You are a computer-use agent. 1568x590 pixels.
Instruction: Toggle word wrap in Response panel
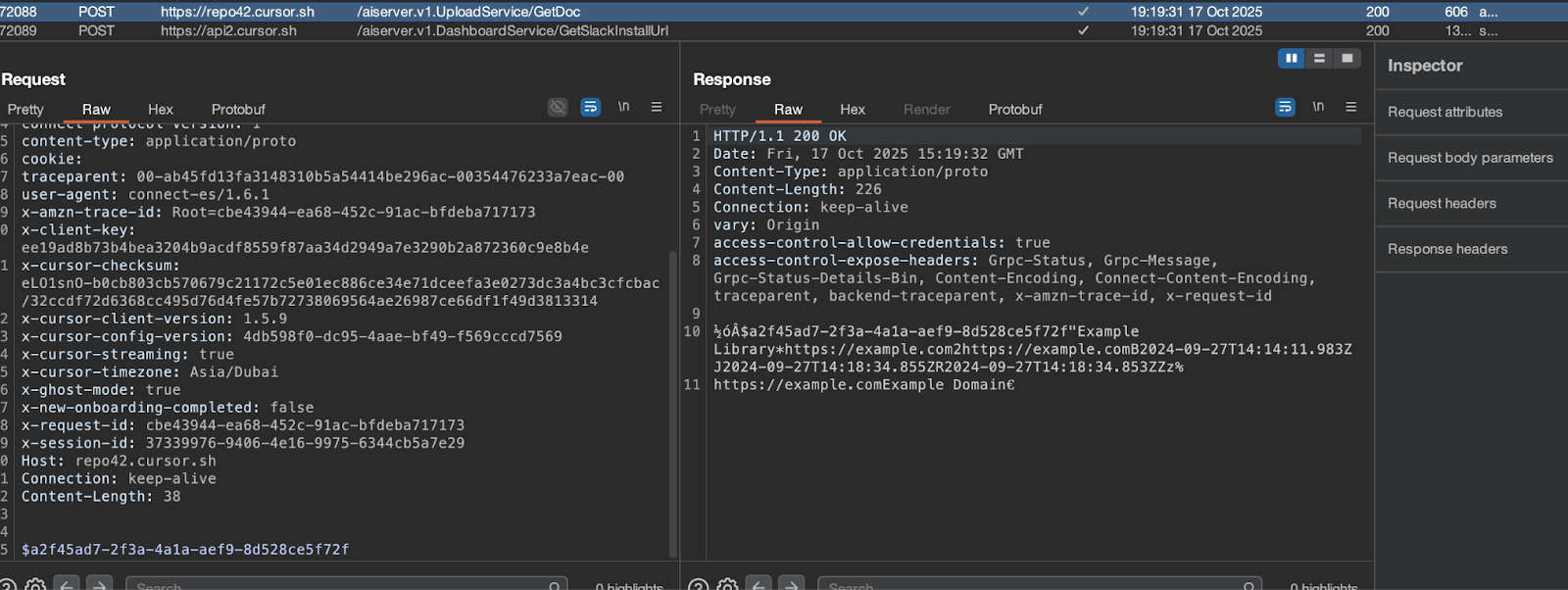click(1286, 107)
